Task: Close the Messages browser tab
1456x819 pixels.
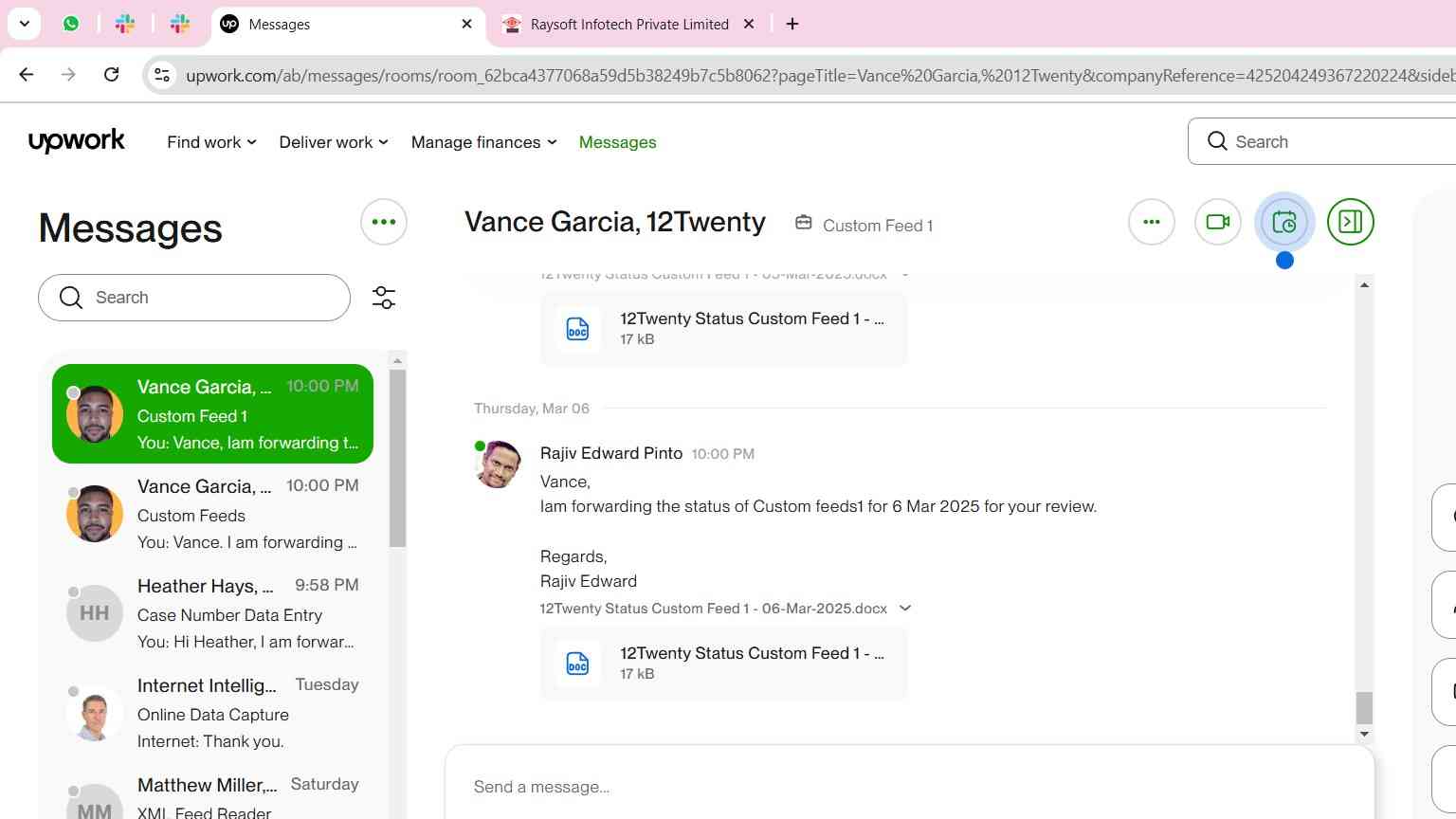Action: [x=466, y=24]
